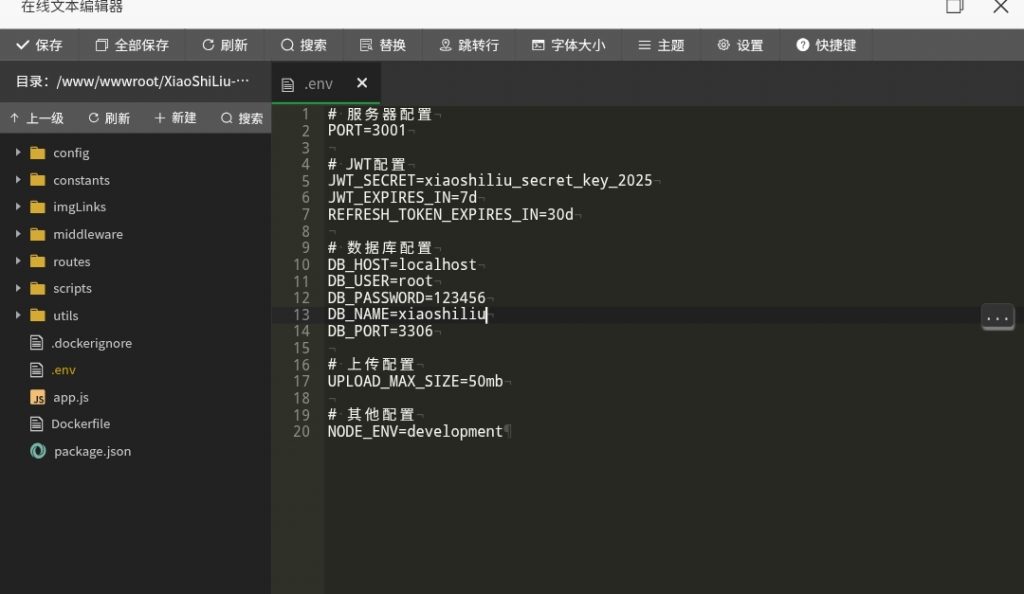Open the Replace tool in toolbar
The image size is (1024, 594).
tap(382, 45)
